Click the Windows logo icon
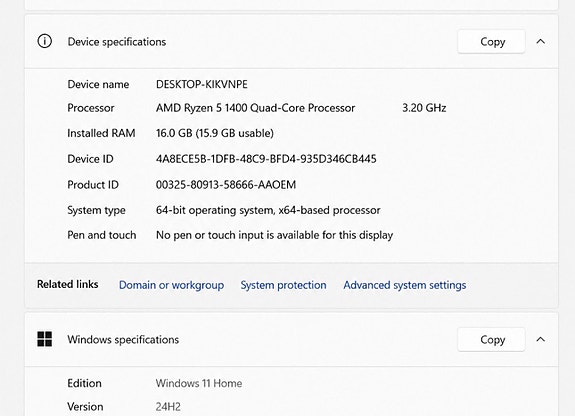 (x=44, y=339)
